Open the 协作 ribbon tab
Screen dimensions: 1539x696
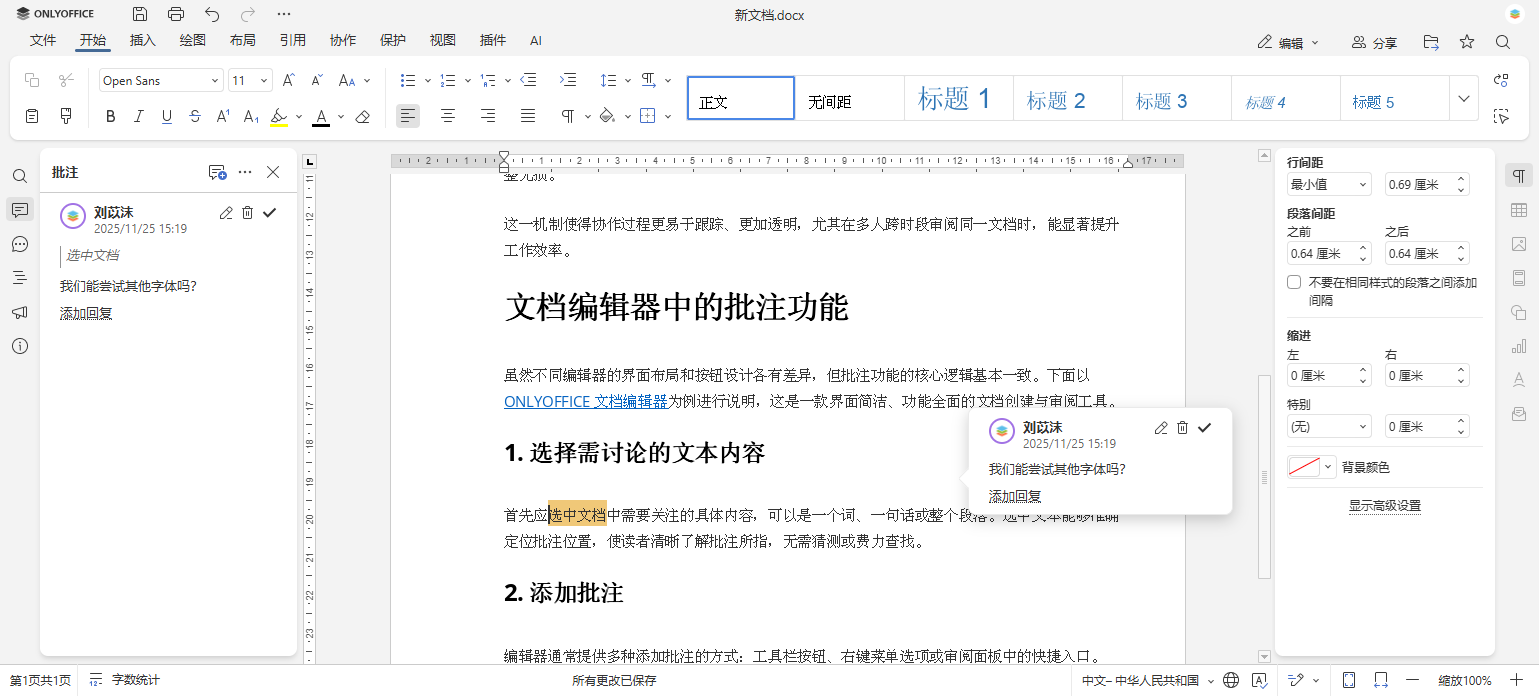point(343,40)
